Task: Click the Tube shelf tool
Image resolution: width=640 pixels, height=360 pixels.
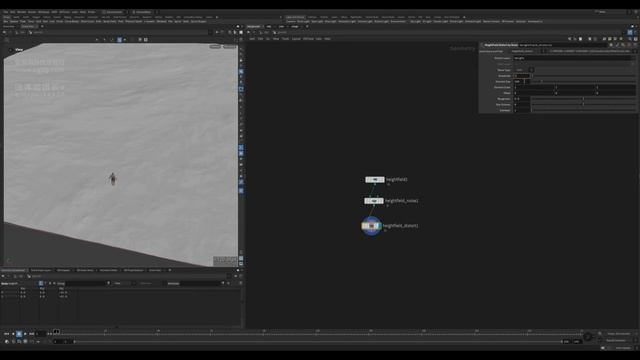Action: [x=23, y=21]
